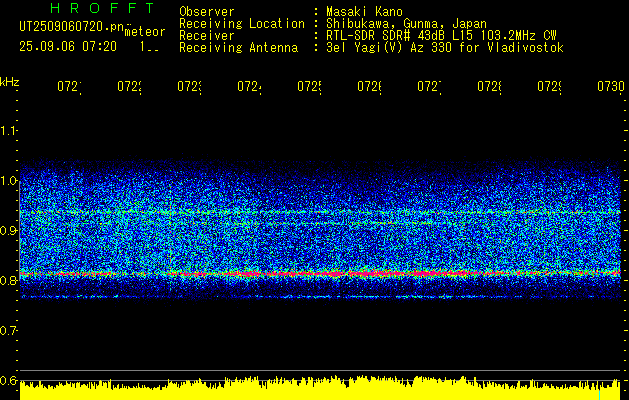Click the RTL-SDR SDR# receiver description
629x400 pixels.
(441, 36)
